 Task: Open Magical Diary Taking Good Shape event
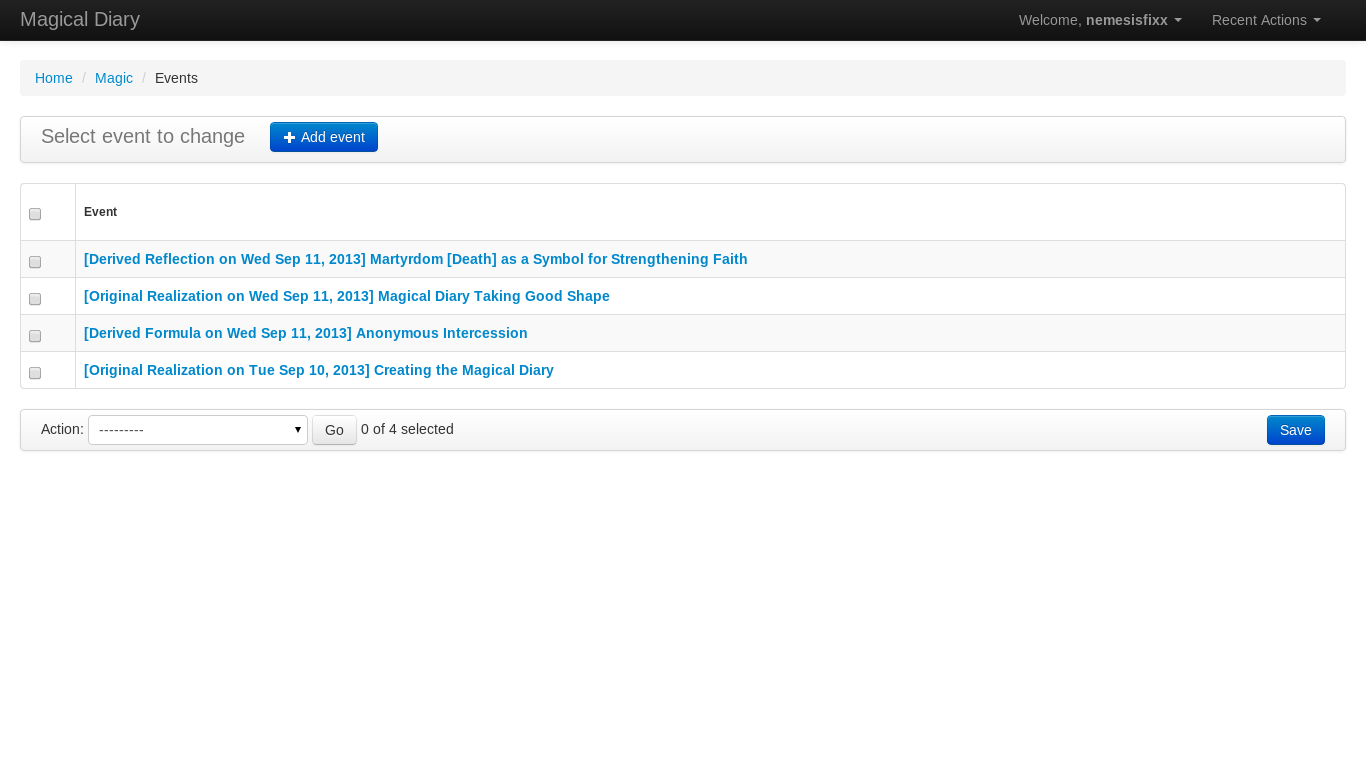(x=347, y=296)
